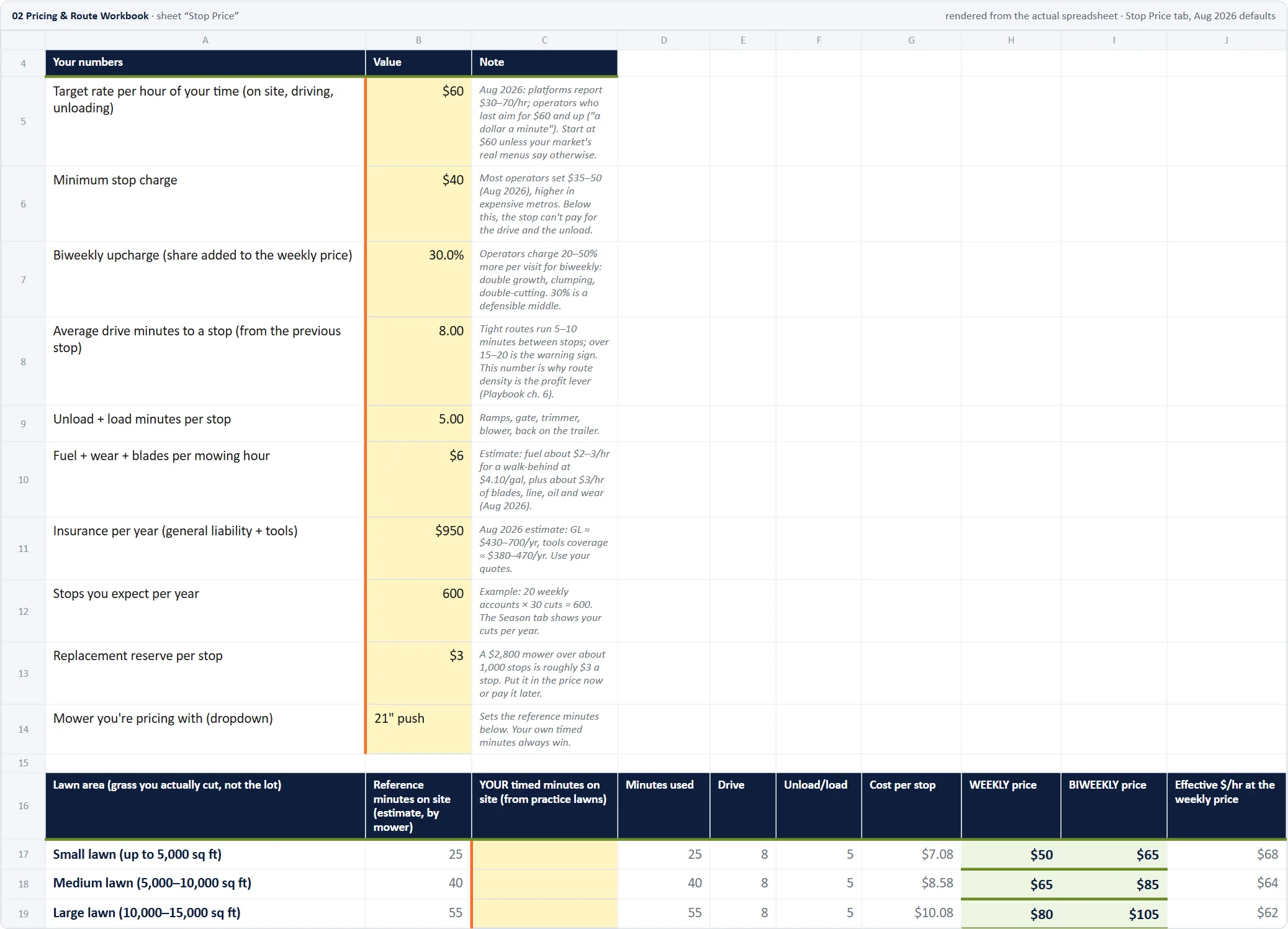
Task: Select row 14 header
Action: (x=23, y=729)
